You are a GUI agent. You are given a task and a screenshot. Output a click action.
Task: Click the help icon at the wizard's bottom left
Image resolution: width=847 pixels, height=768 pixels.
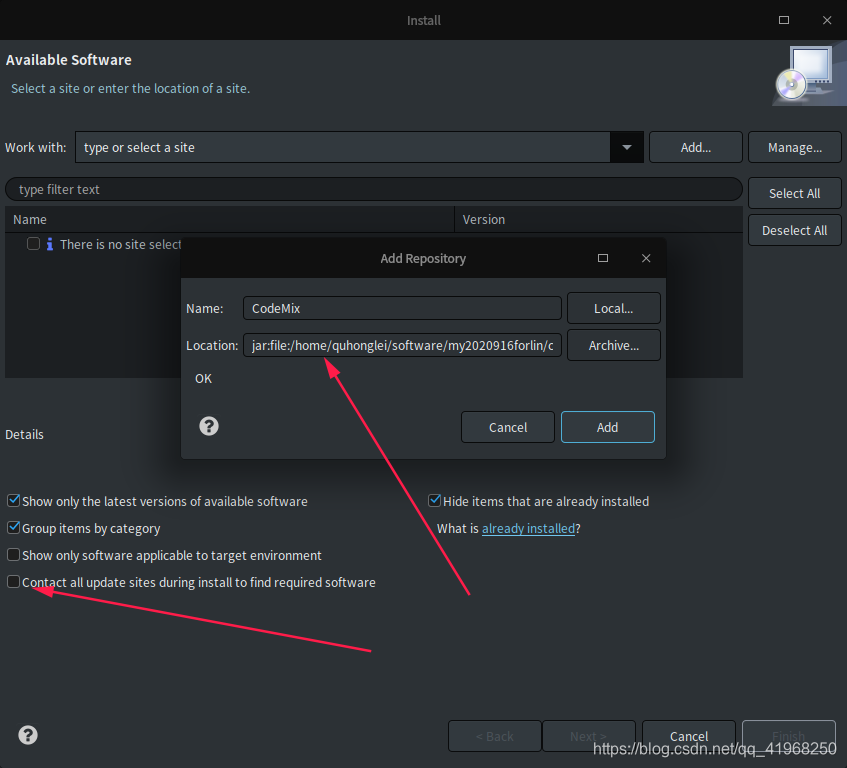point(27,734)
